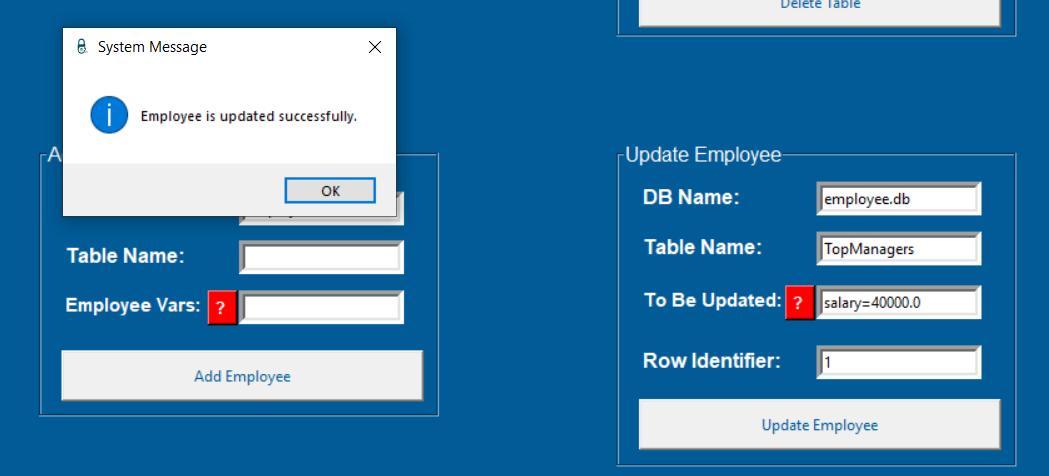Click the DB Name field containing employee.db
The width and height of the screenshot is (1049, 476).
pyautogui.click(x=898, y=199)
